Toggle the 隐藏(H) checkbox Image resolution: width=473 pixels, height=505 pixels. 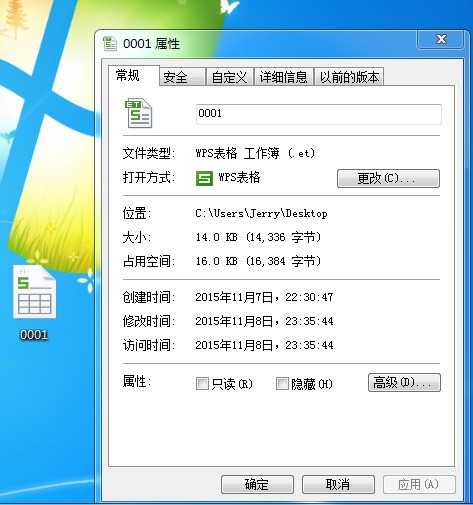coord(282,384)
